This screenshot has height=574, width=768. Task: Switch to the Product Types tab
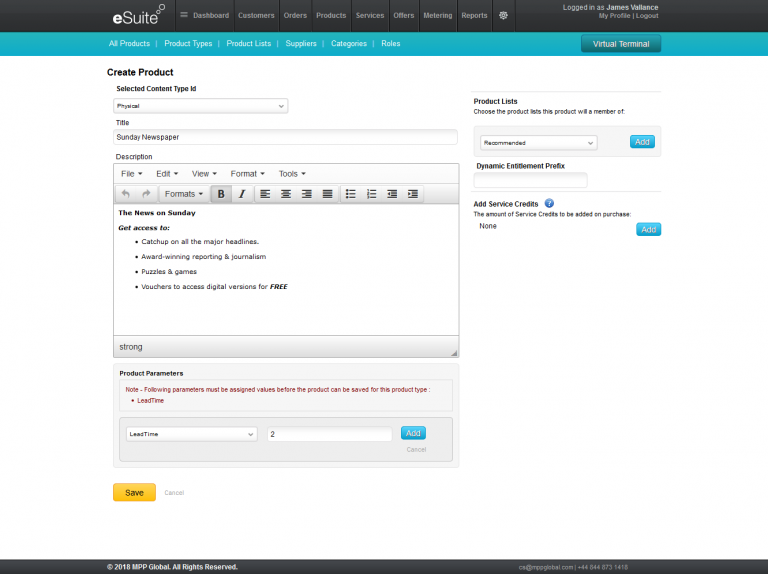[x=188, y=44]
